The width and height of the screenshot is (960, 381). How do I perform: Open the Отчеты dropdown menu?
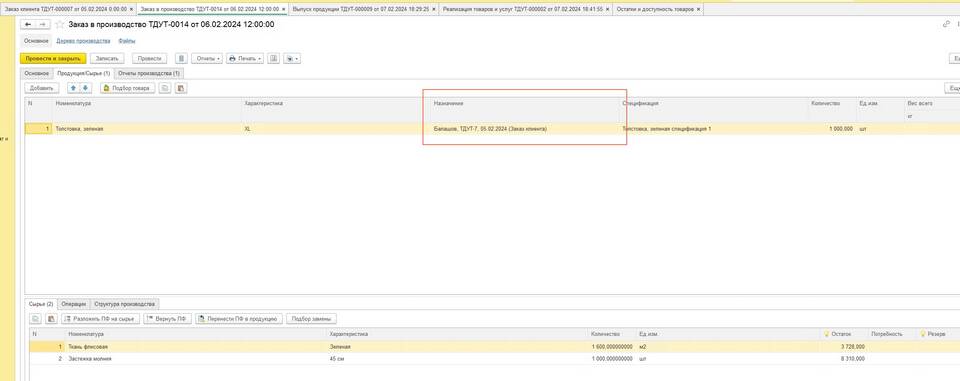coord(207,58)
